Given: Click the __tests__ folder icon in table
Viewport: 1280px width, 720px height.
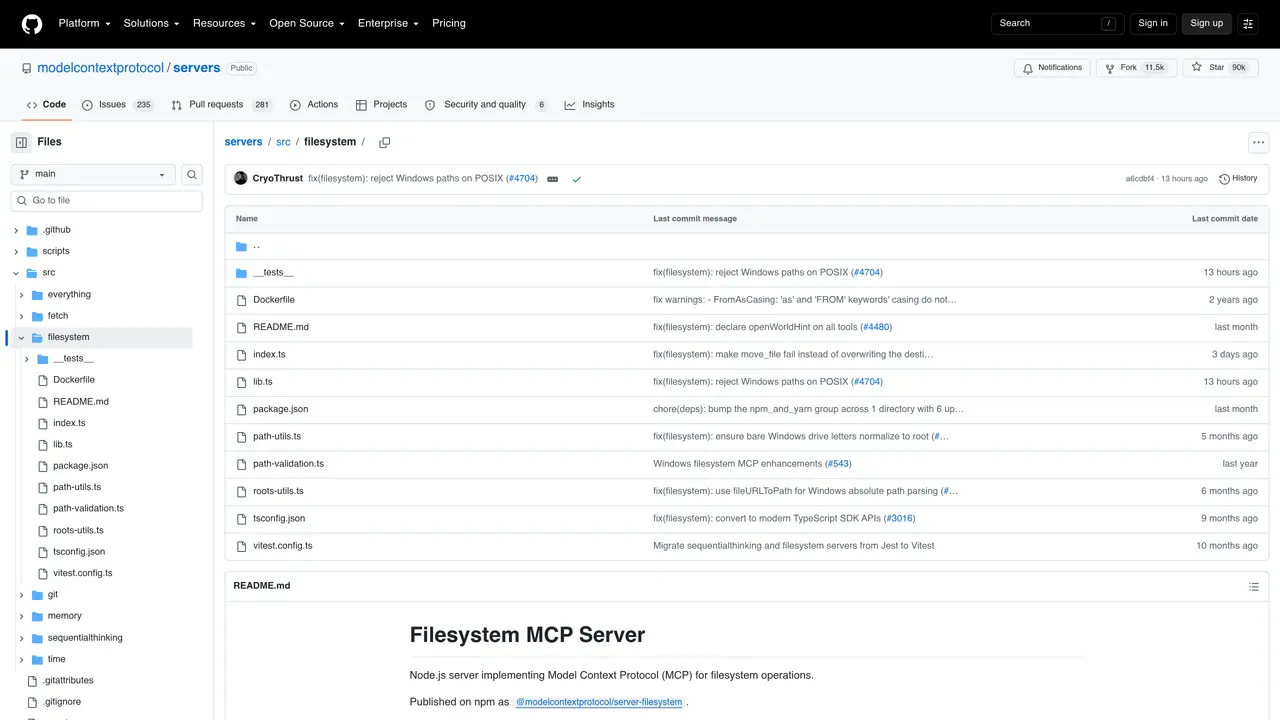Looking at the screenshot, I should pos(241,273).
